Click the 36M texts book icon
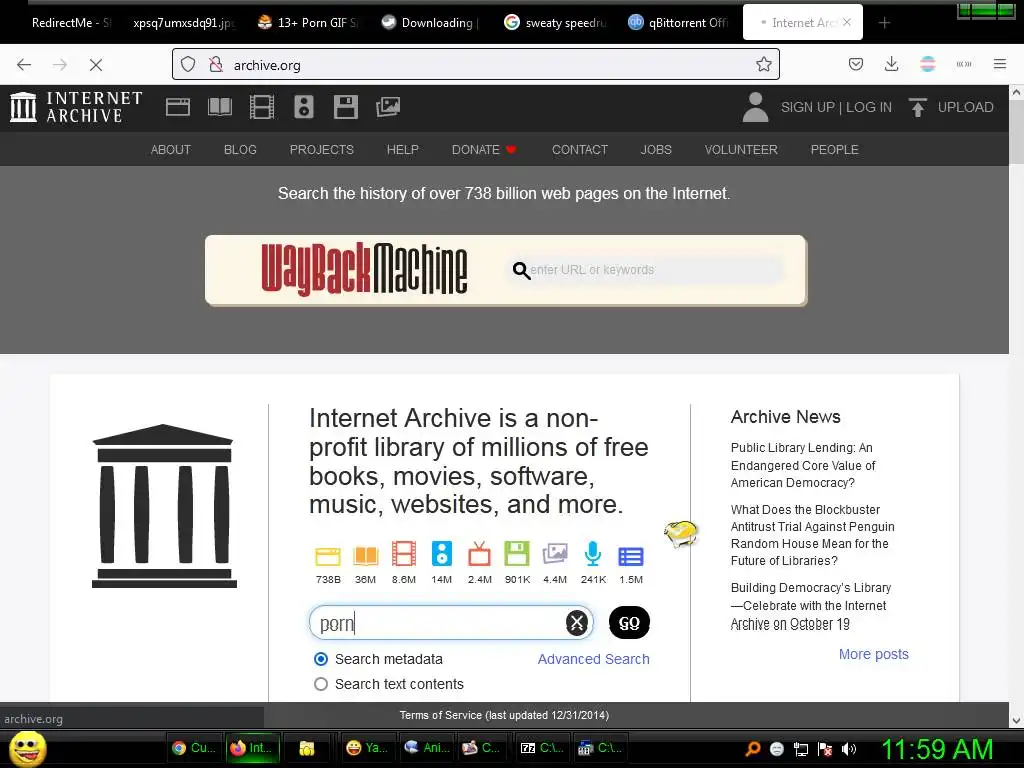Image resolution: width=1024 pixels, height=768 pixels. (x=366, y=556)
